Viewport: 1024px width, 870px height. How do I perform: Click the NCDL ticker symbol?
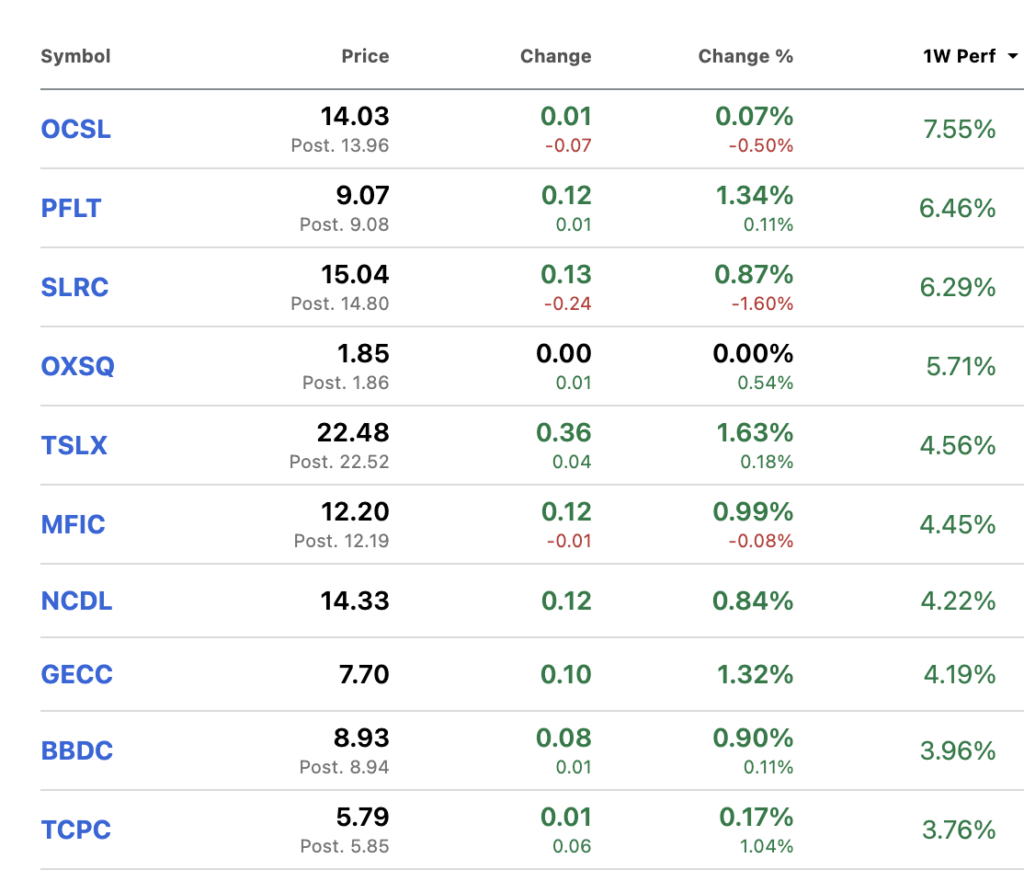[77, 601]
